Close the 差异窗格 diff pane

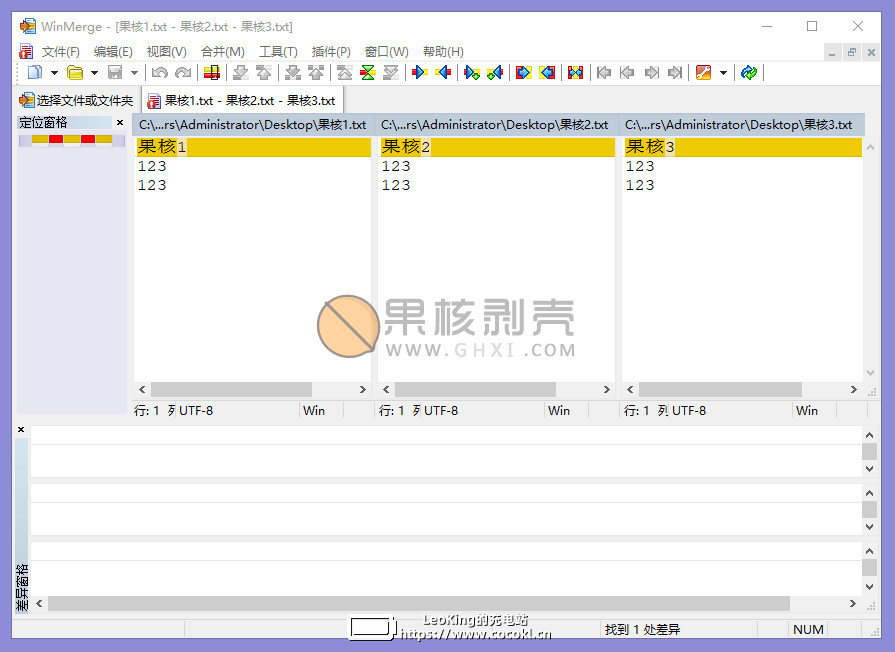tap(21, 429)
